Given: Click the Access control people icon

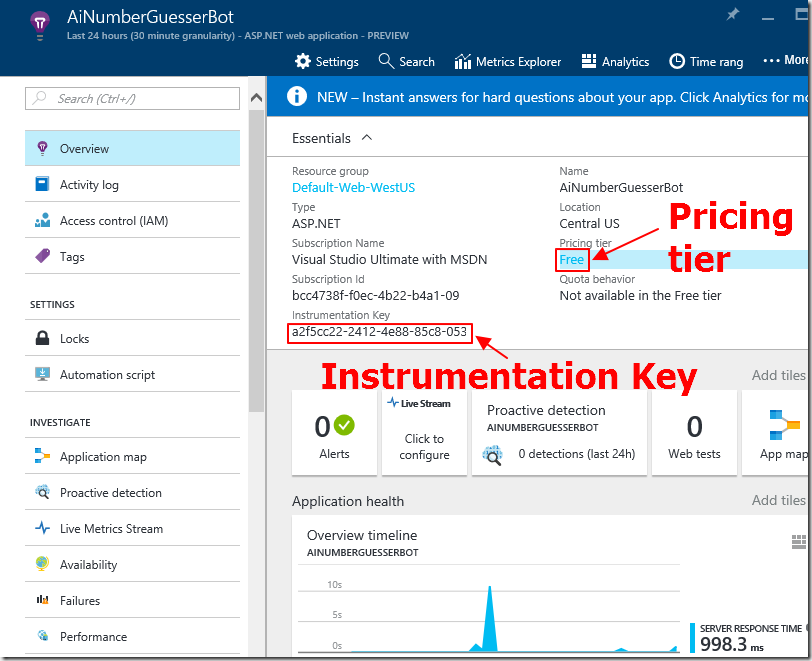Looking at the screenshot, I should 42,220.
